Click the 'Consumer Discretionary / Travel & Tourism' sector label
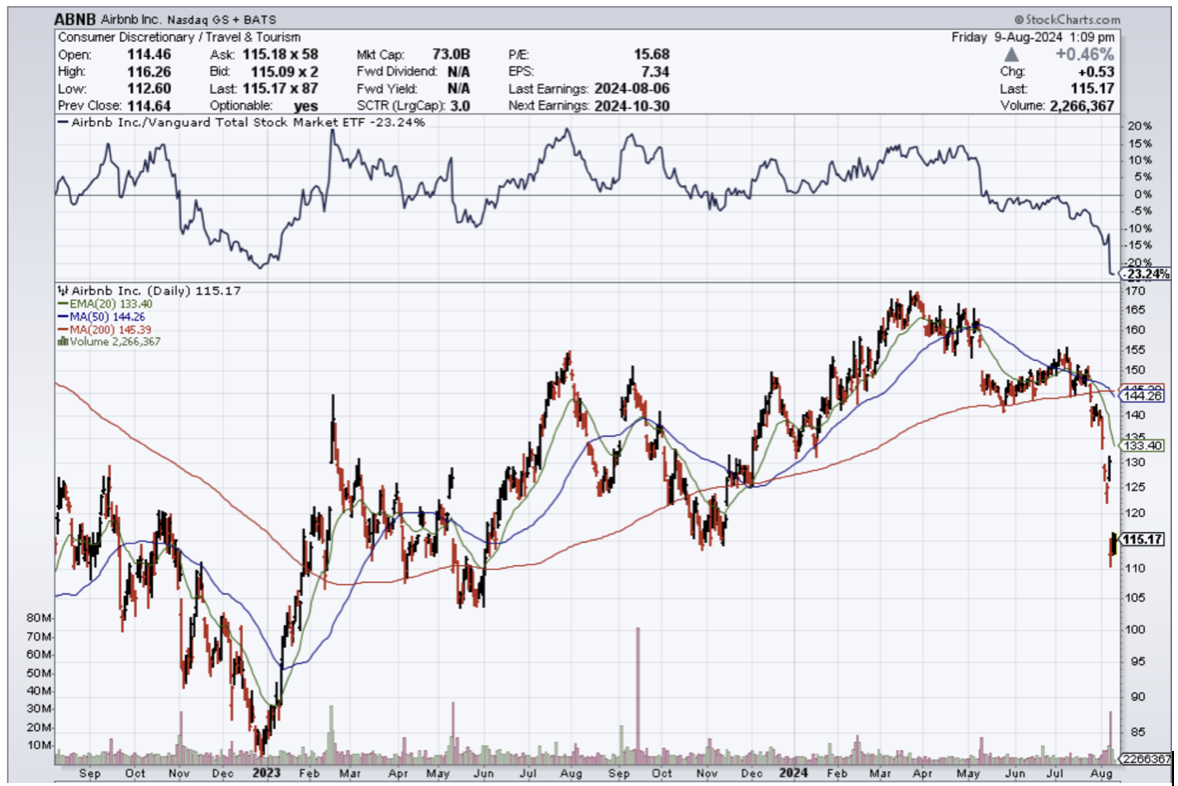 tap(180, 37)
